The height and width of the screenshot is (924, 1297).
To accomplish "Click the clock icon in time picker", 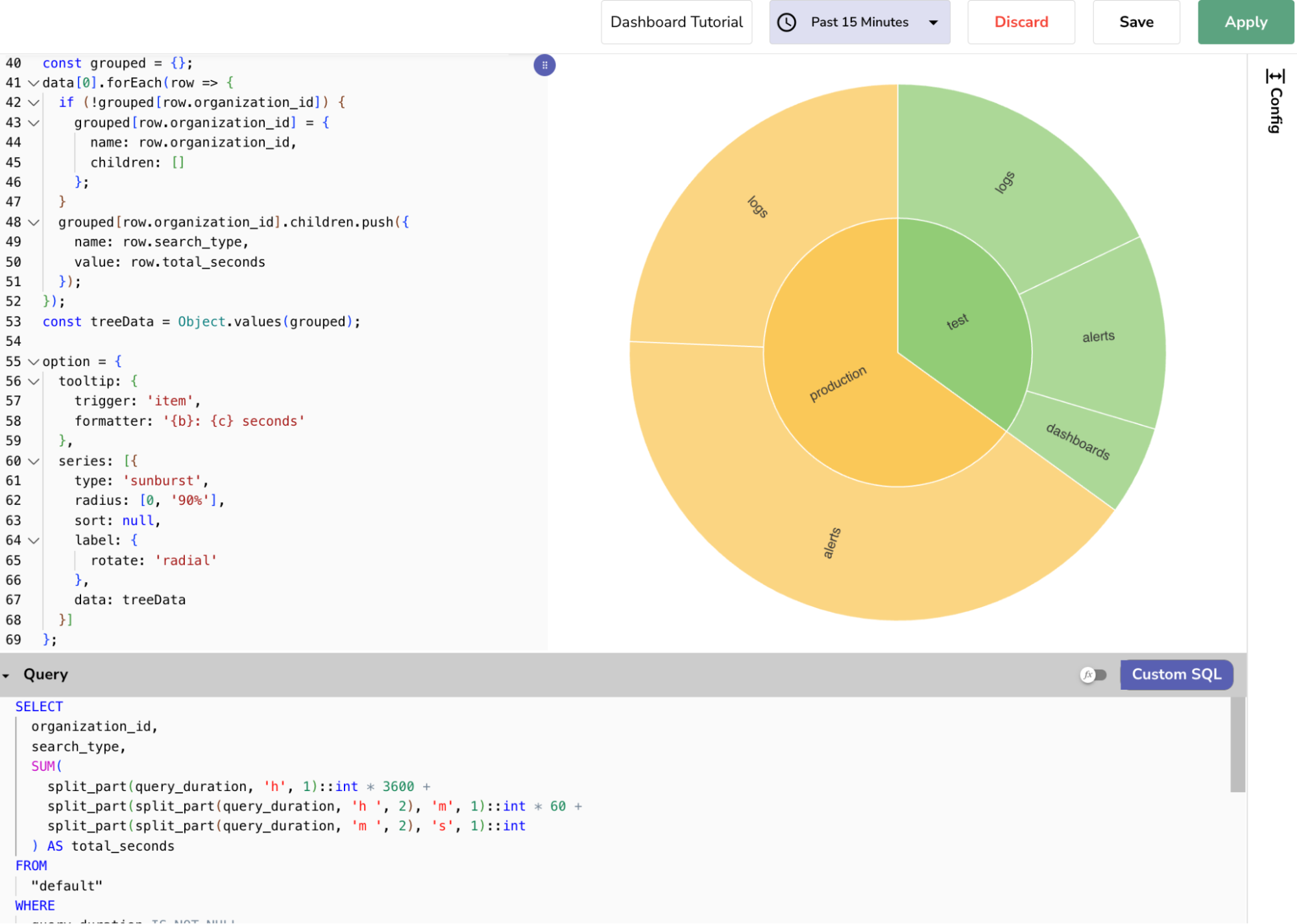I will click(x=786, y=22).
